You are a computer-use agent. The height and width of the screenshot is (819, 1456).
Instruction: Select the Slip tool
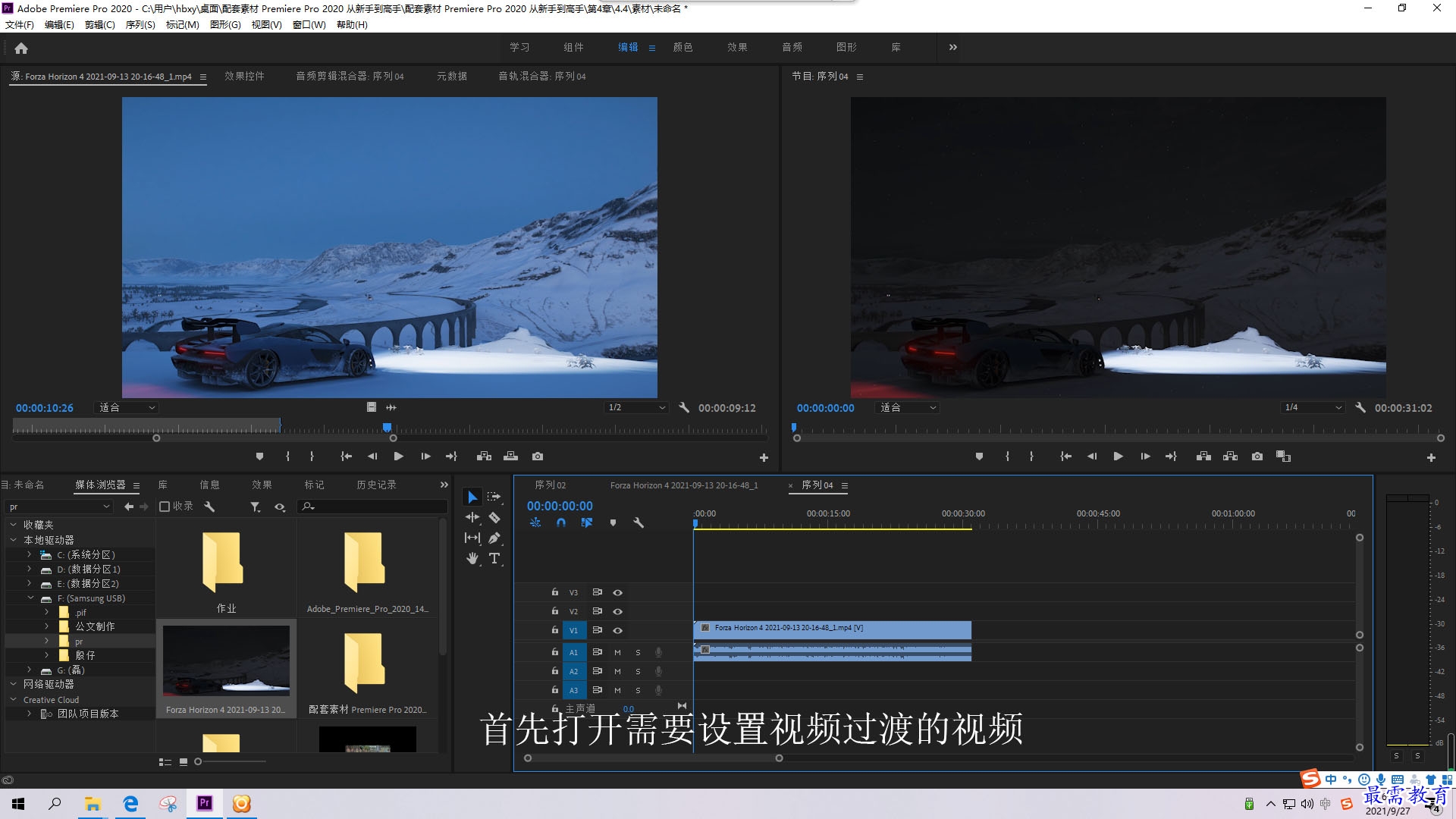pos(472,538)
